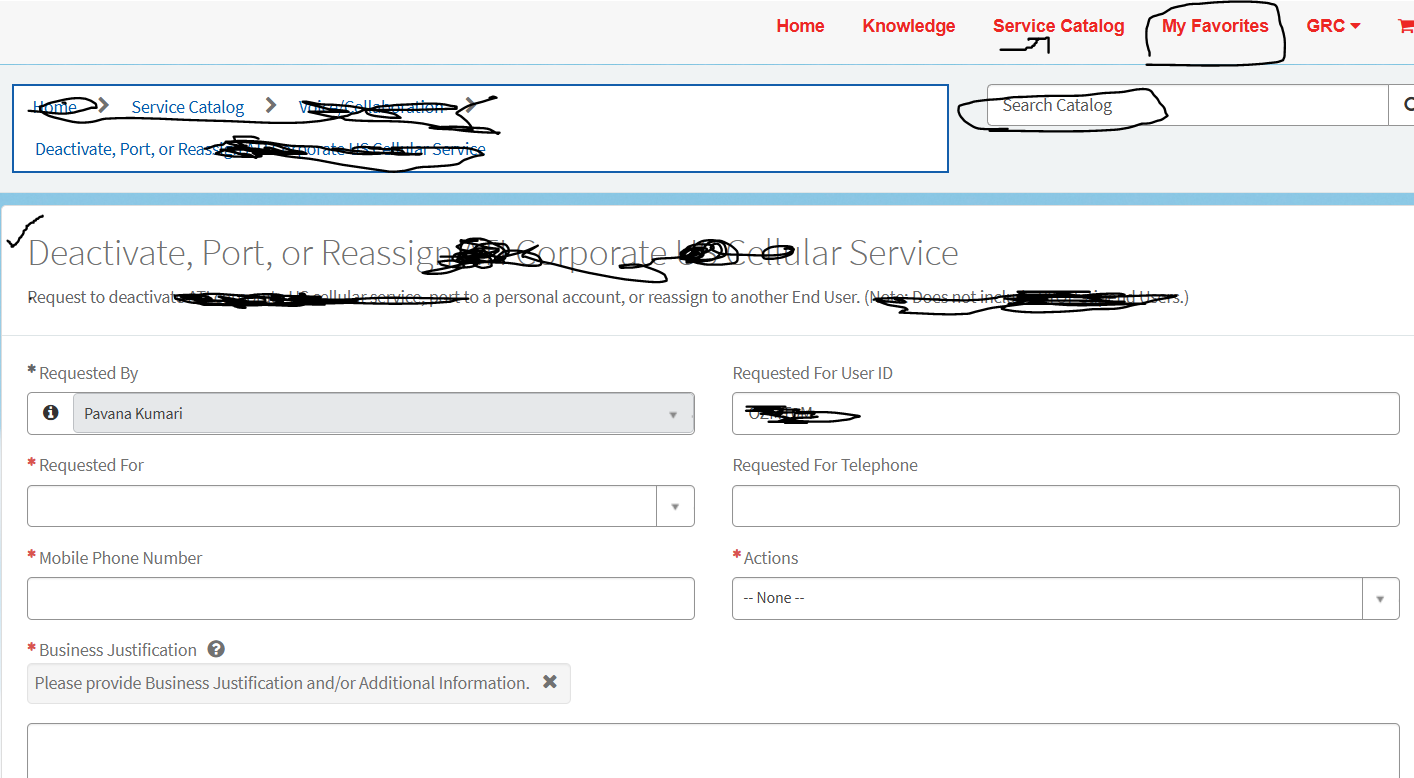The width and height of the screenshot is (1414, 778).
Task: Click the Requested For Telephone field
Action: click(x=1065, y=506)
